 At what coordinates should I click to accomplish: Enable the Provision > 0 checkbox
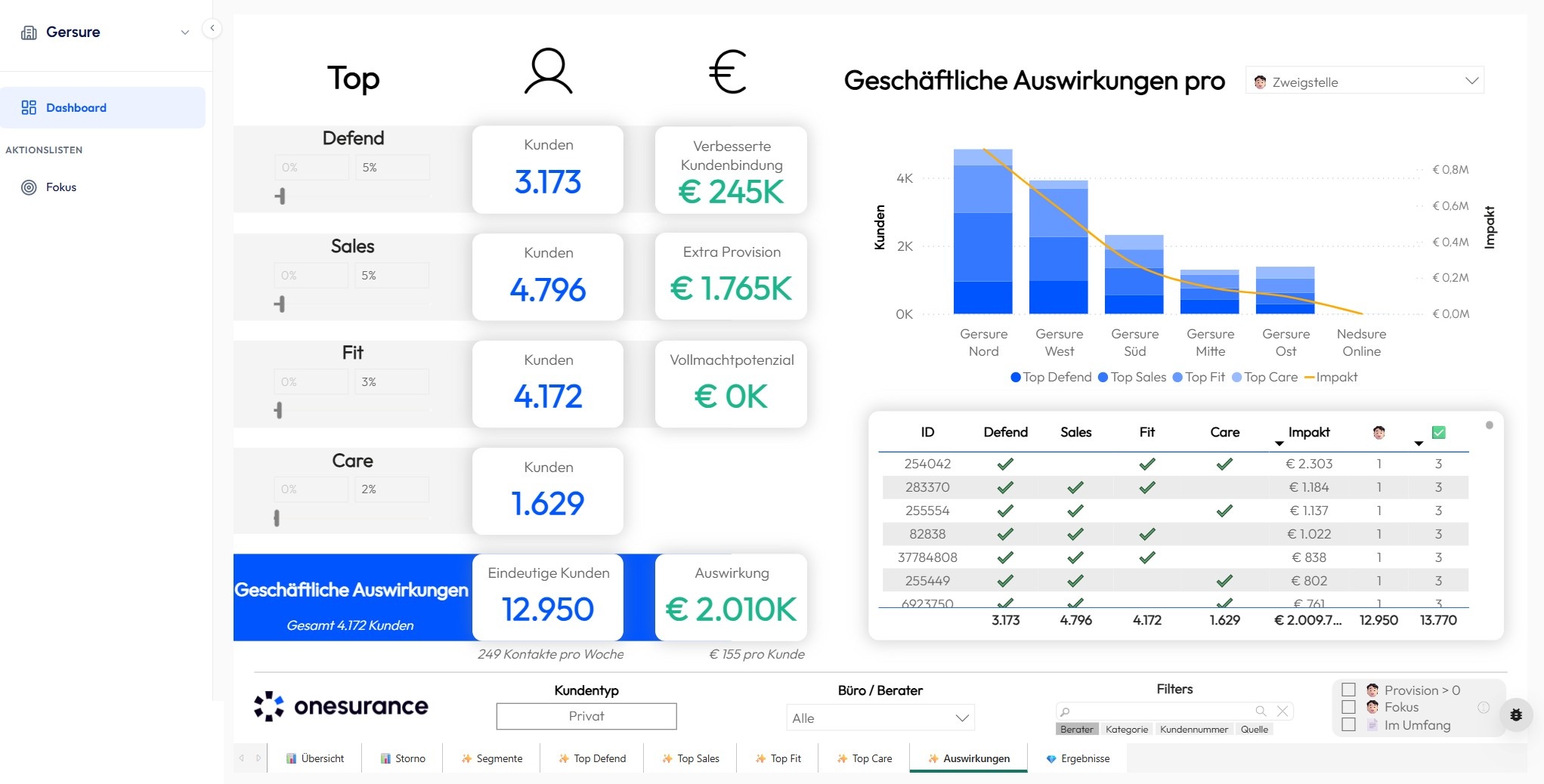point(1348,690)
